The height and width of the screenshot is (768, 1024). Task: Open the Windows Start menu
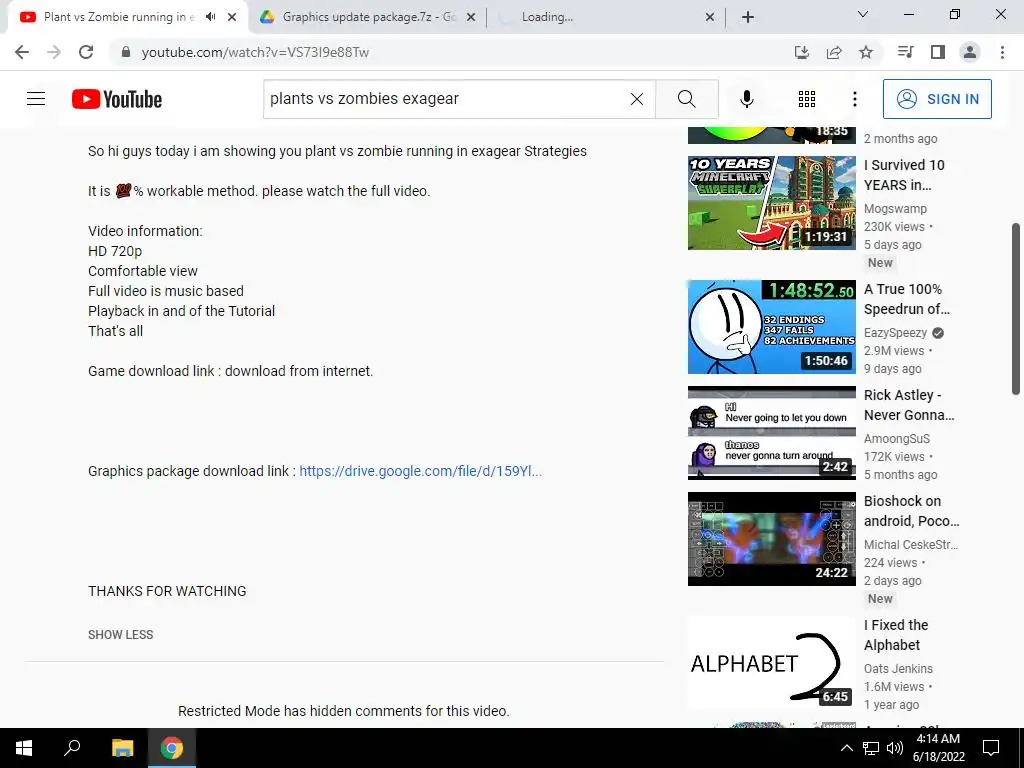coord(24,748)
